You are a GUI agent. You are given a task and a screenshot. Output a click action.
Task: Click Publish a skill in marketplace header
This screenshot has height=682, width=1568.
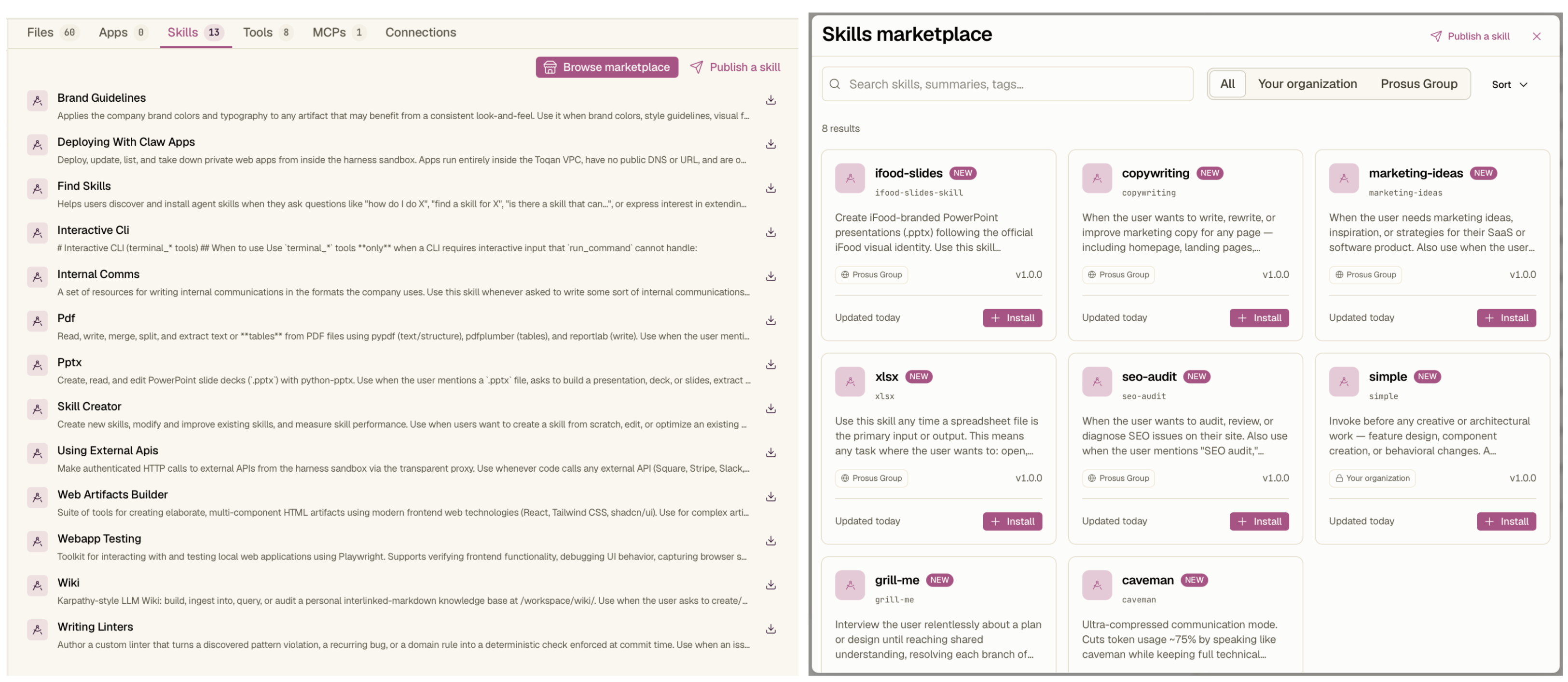[x=1470, y=36]
